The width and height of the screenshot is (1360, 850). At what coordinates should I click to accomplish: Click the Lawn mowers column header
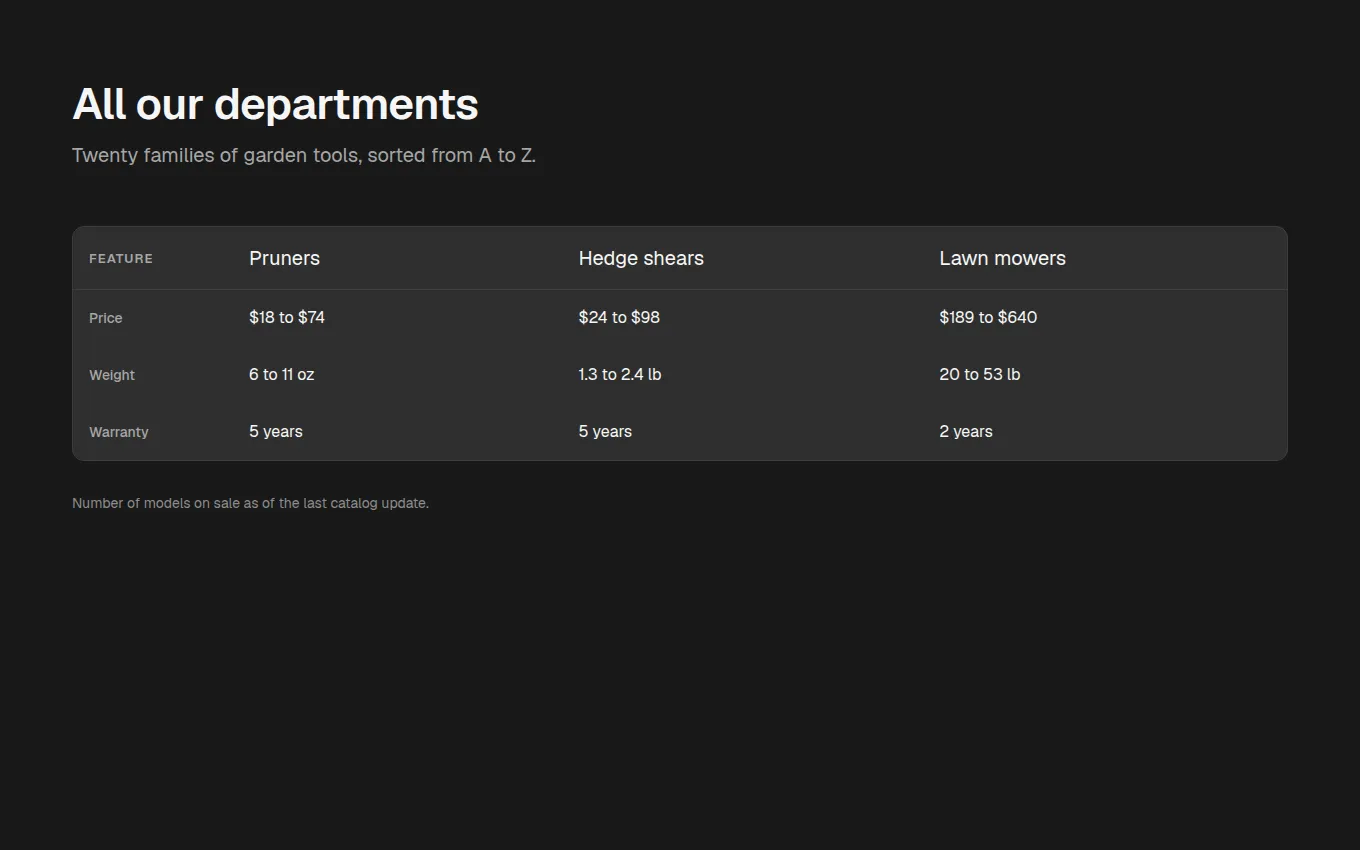point(1002,258)
